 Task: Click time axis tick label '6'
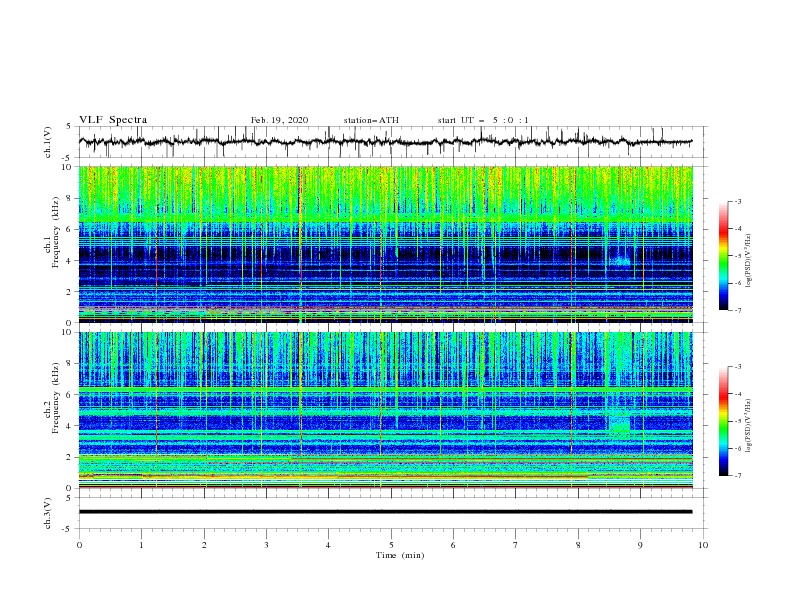[x=453, y=545]
